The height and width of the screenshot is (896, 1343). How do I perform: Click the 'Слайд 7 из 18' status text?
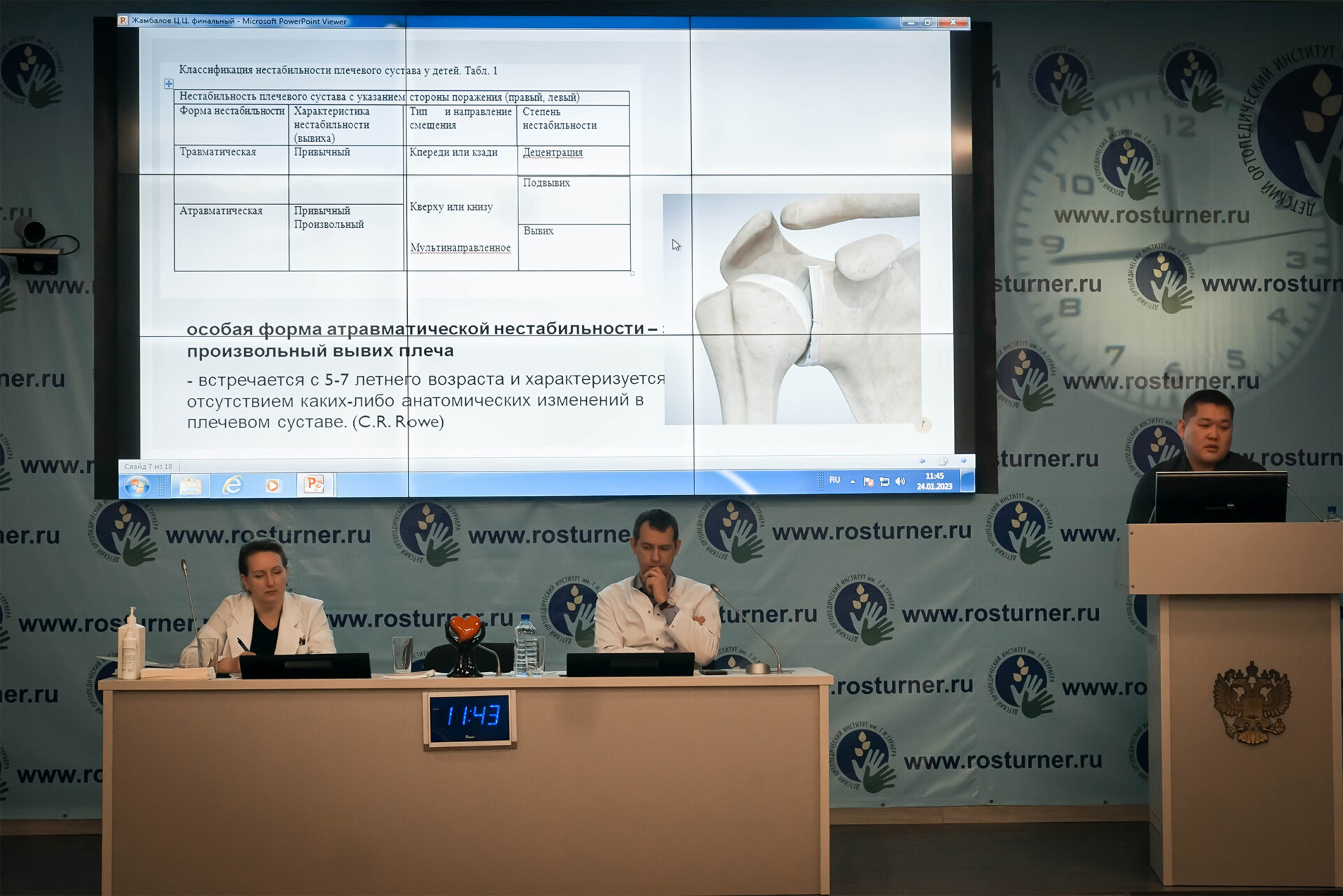148,467
